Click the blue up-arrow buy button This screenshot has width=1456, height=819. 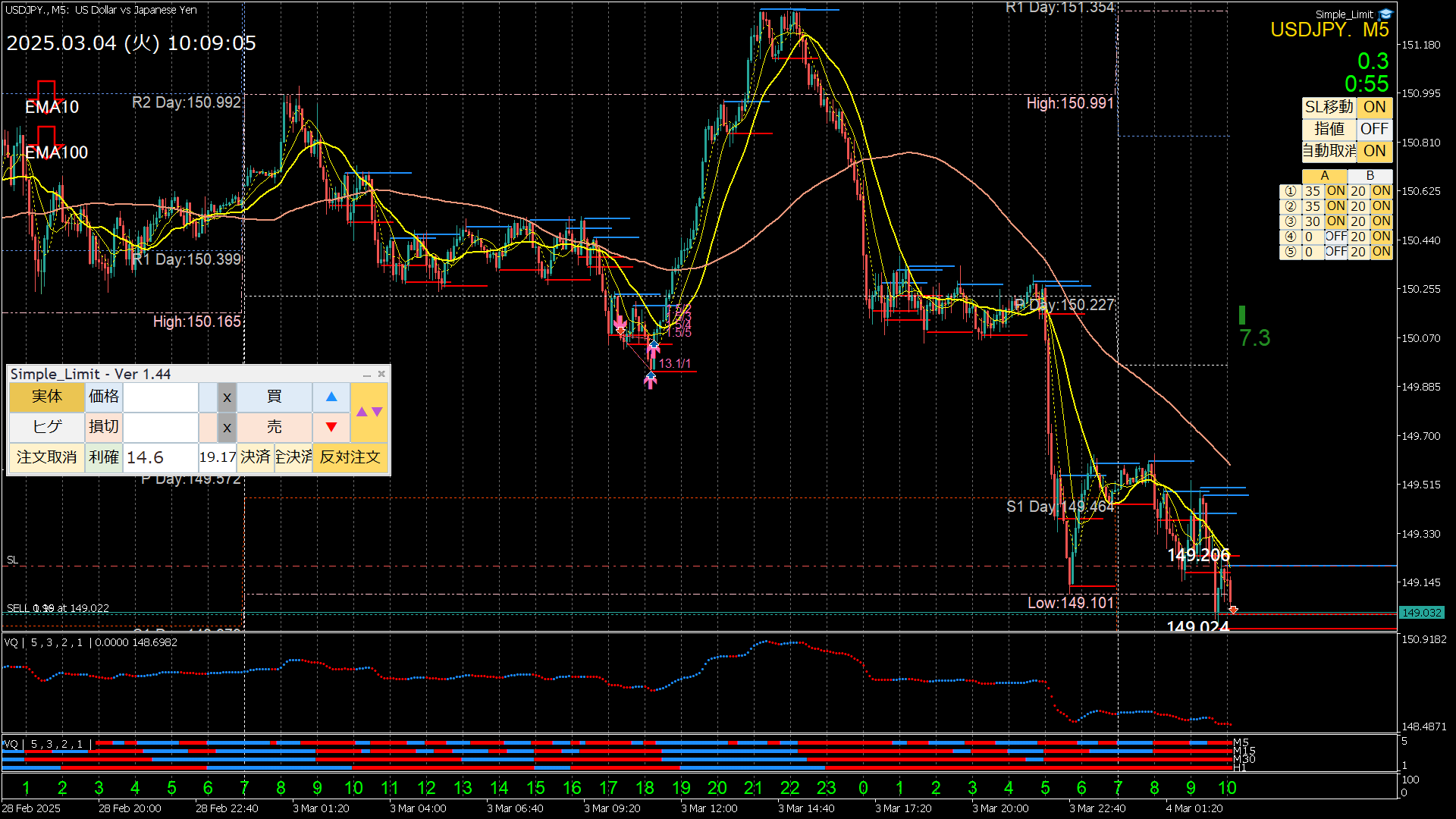331,397
